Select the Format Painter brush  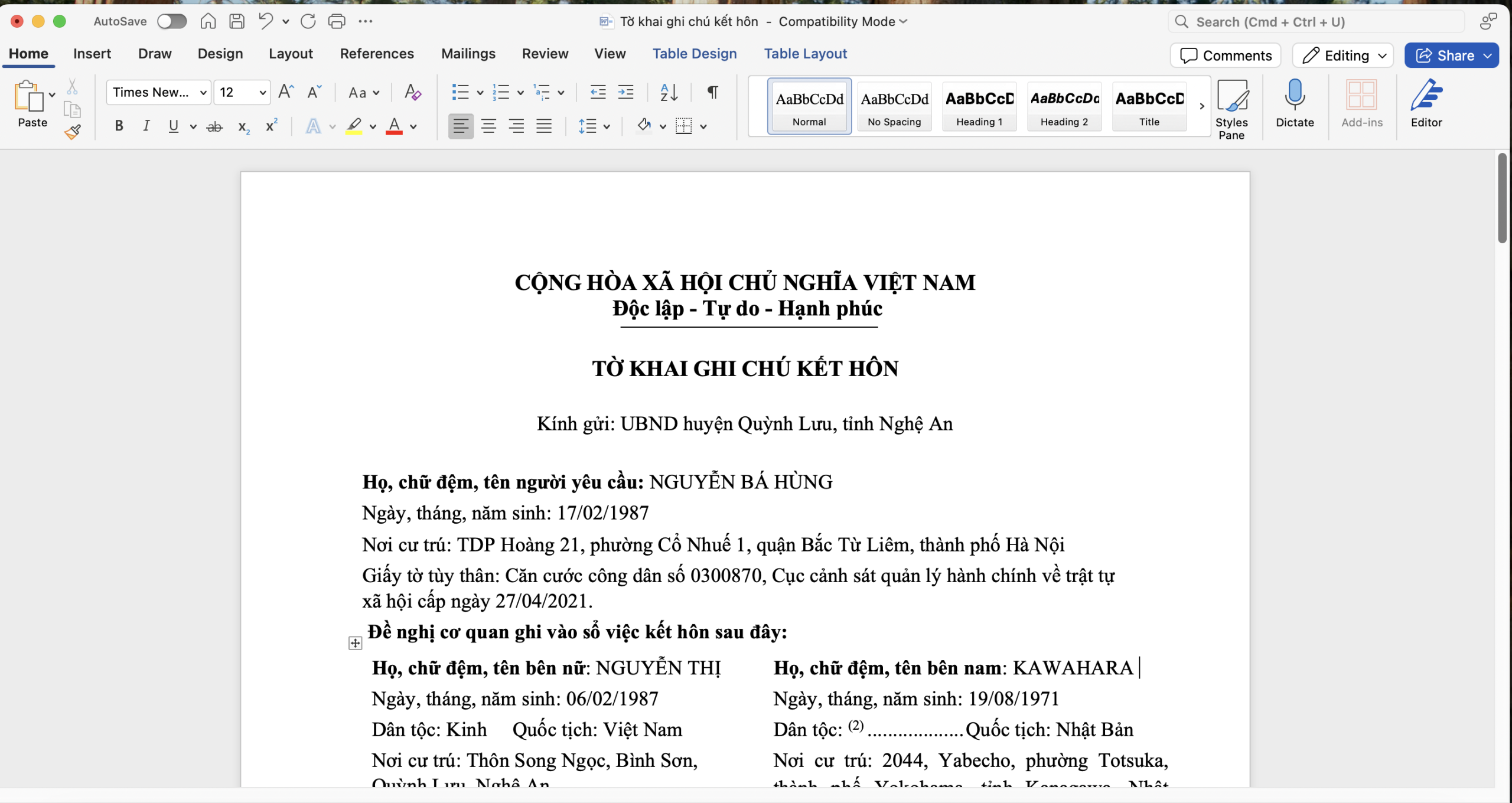click(72, 132)
